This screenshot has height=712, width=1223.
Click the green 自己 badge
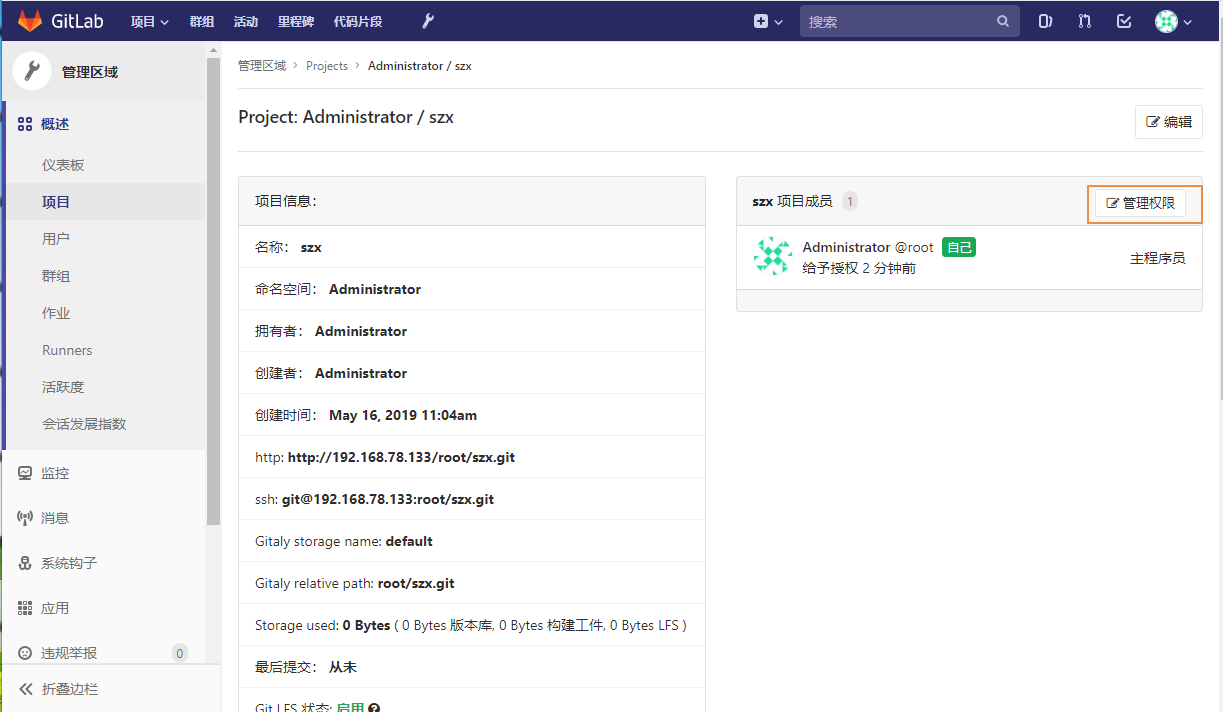959,247
